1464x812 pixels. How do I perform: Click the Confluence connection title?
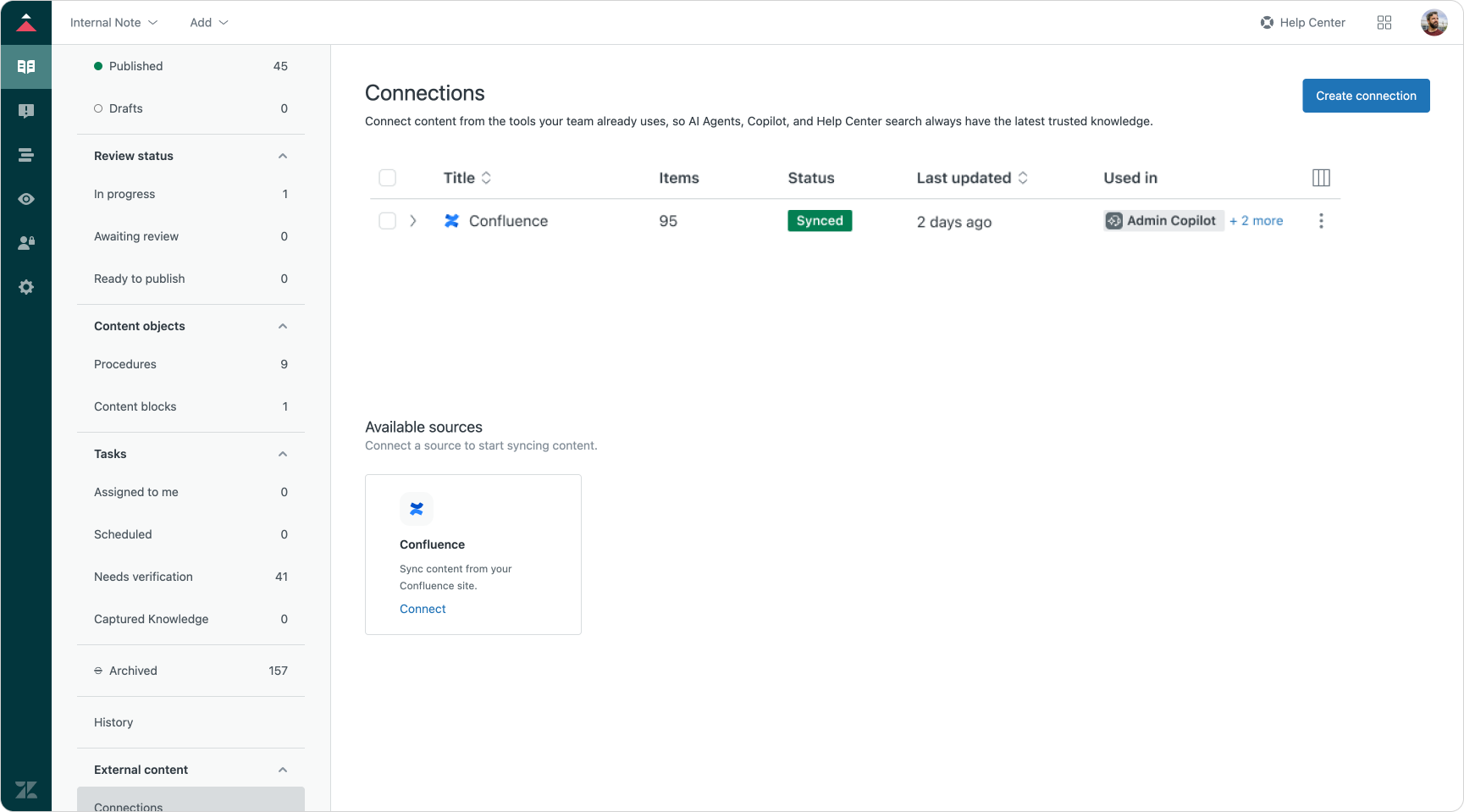[x=508, y=221]
